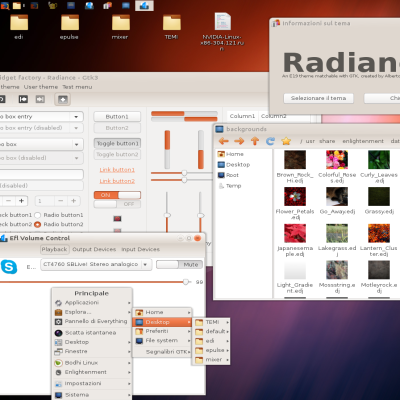
Task: Open the epulse desktop folder
Action: [x=70, y=23]
